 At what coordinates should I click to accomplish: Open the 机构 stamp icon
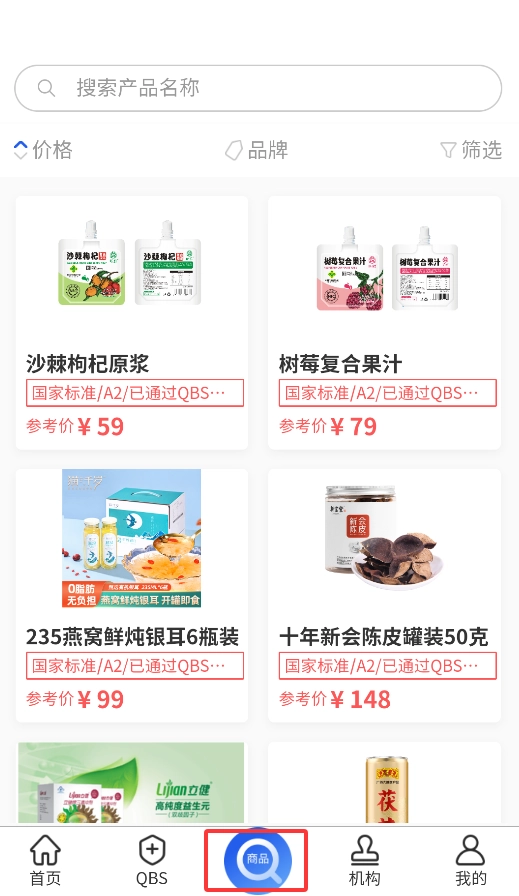click(365, 850)
